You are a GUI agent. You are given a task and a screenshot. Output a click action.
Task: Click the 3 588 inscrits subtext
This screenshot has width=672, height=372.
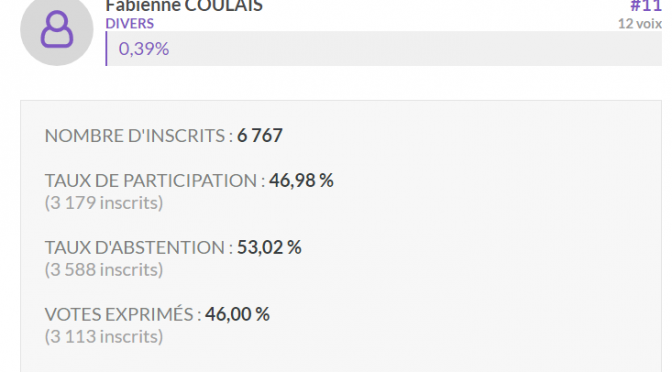(x=104, y=270)
